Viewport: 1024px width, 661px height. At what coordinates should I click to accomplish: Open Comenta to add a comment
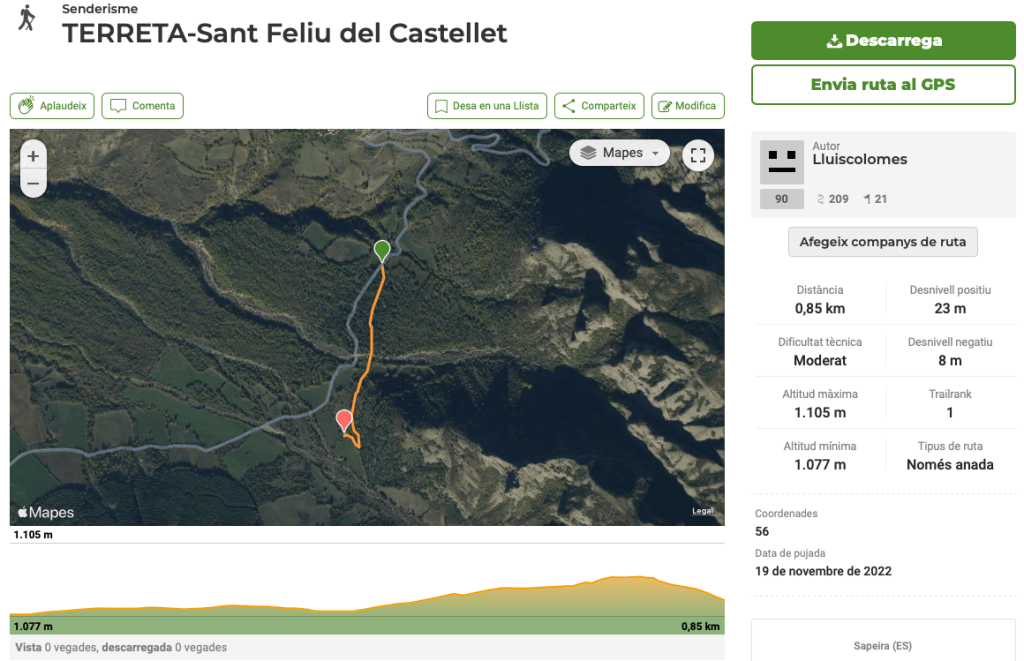pos(143,106)
